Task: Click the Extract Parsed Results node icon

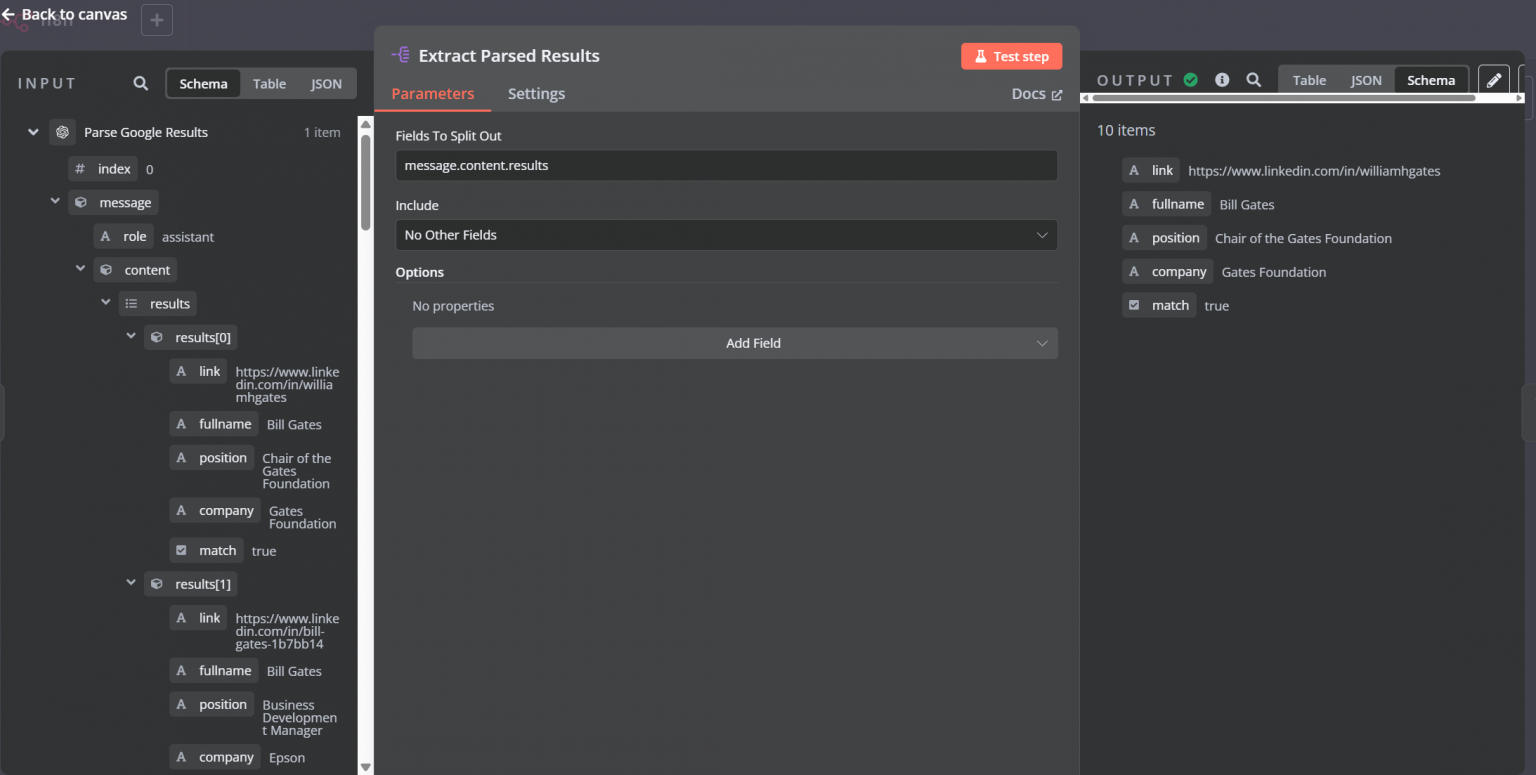Action: tap(400, 55)
